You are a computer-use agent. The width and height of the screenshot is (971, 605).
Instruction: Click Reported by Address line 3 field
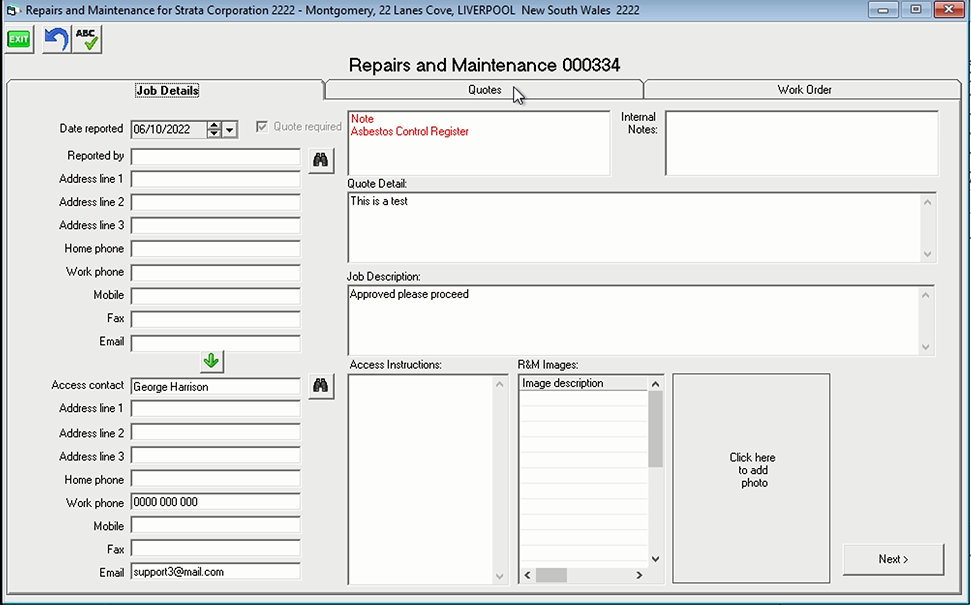pos(216,225)
